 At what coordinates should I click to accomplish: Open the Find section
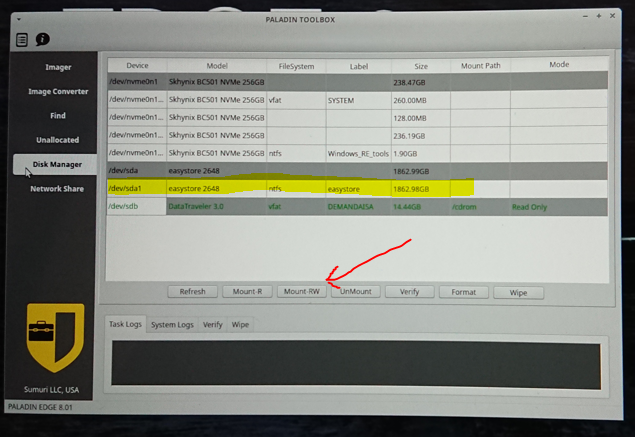[x=58, y=116]
